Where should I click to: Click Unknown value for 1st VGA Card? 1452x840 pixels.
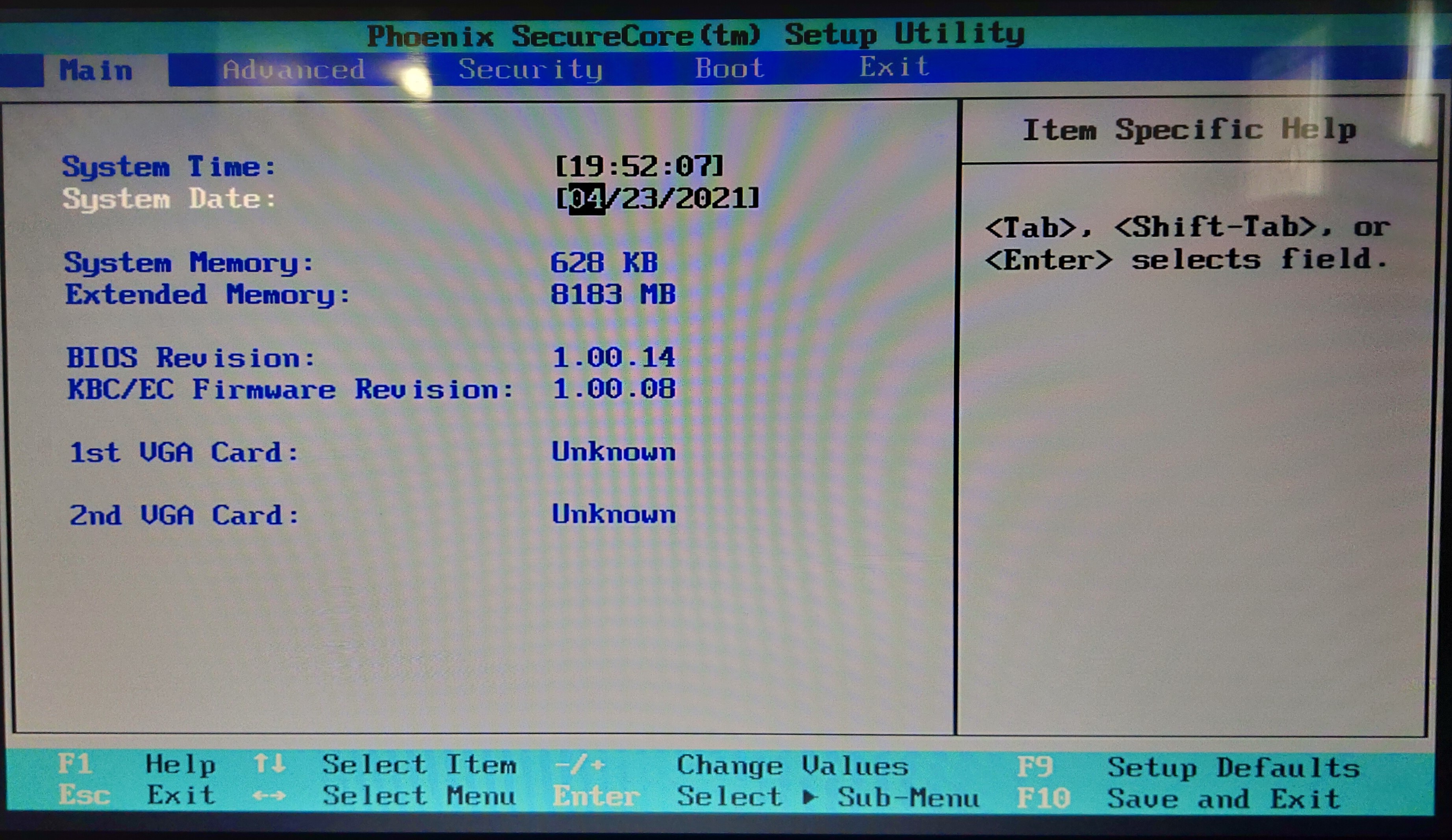click(614, 452)
